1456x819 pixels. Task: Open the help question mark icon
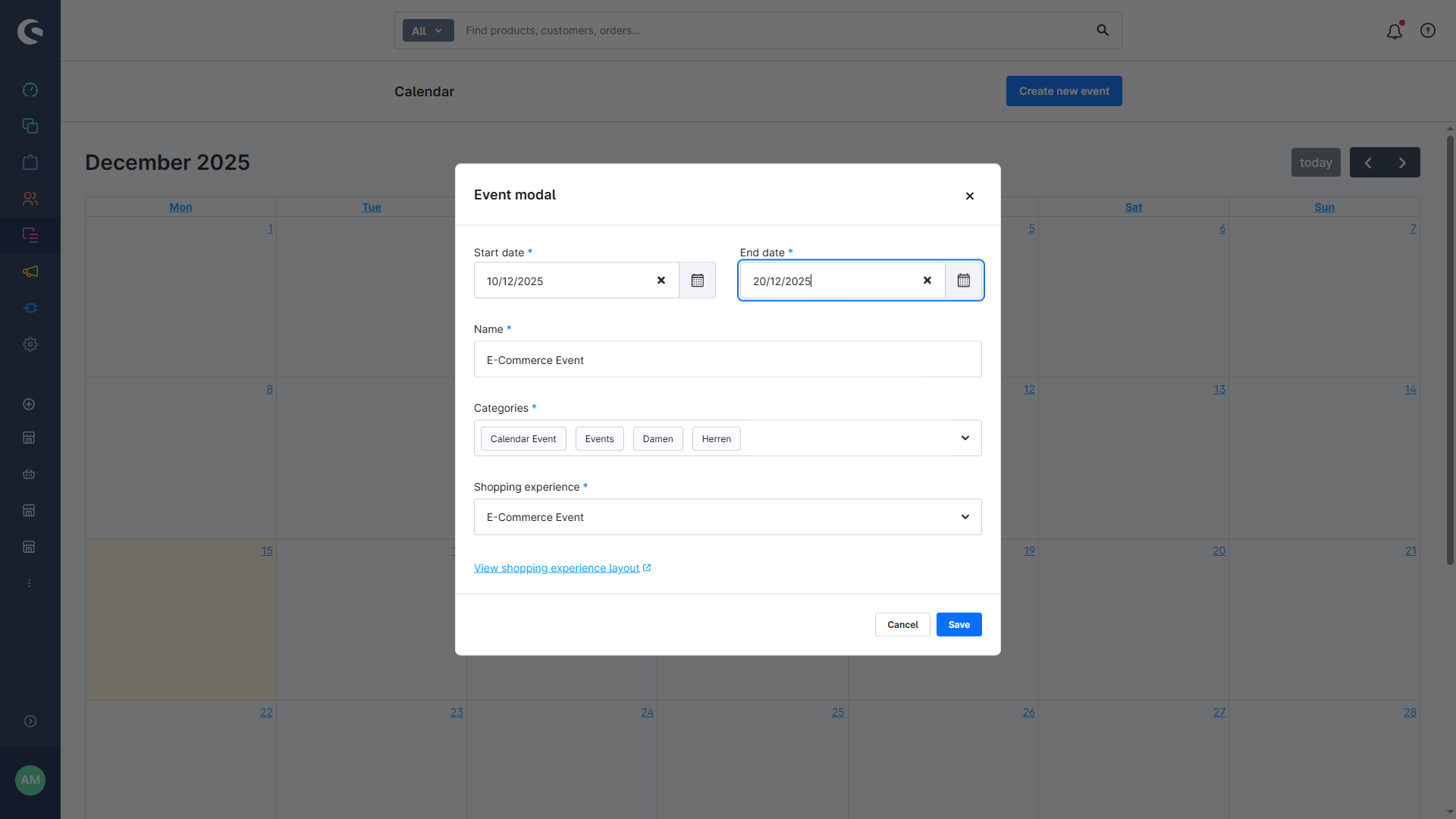point(1427,30)
